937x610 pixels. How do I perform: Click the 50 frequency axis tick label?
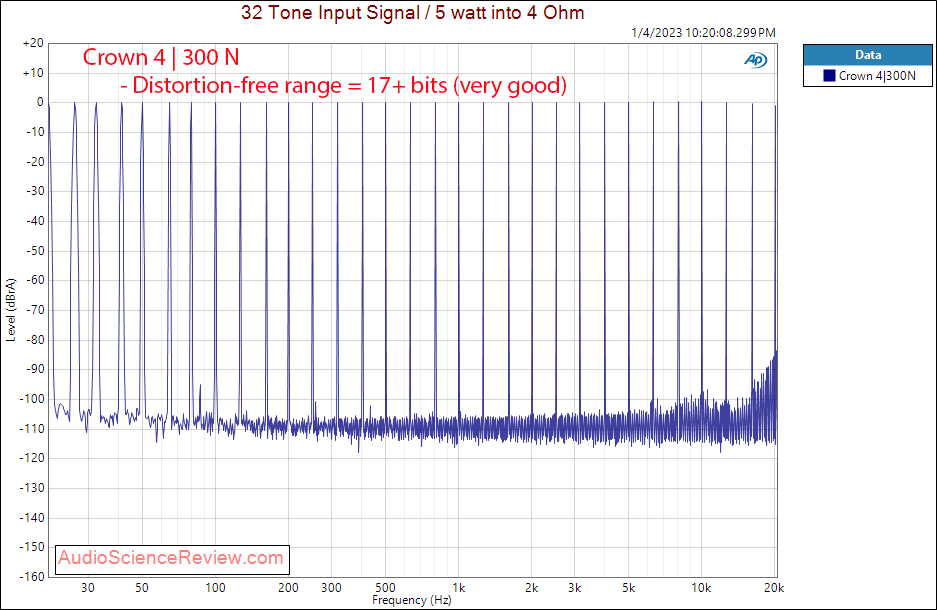[142, 588]
